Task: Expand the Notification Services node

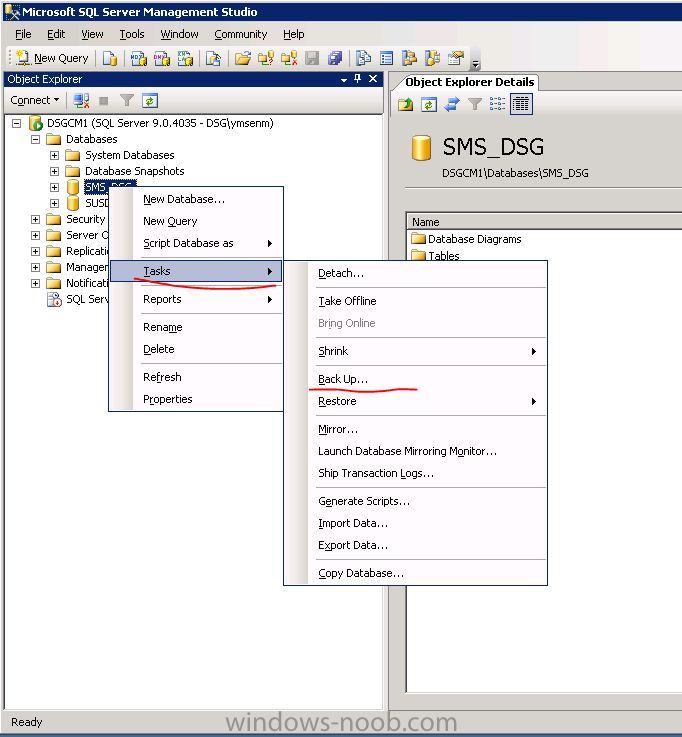Action: click(x=35, y=283)
